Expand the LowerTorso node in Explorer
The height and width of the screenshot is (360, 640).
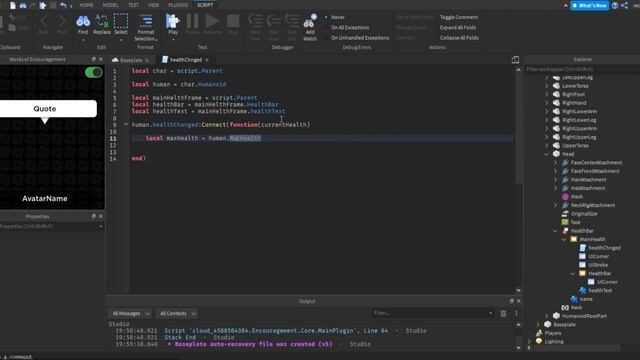click(547, 86)
